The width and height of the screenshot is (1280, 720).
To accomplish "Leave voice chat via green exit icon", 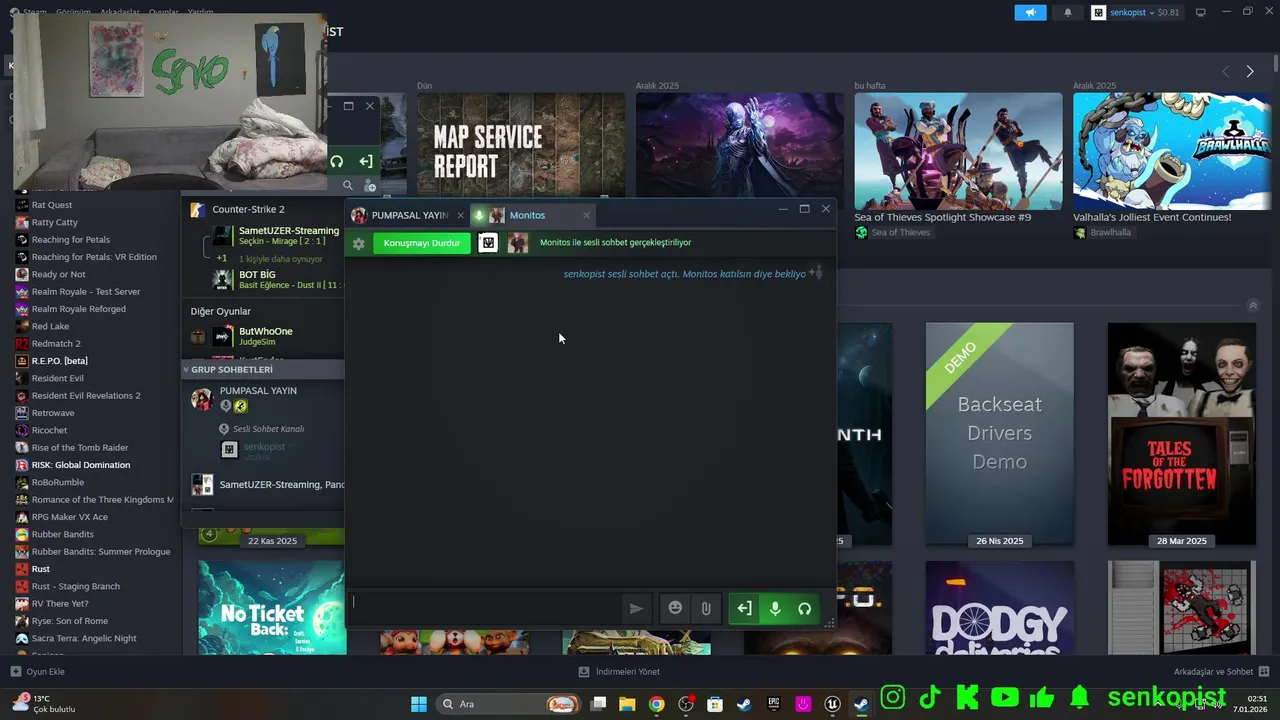I will click(x=744, y=608).
